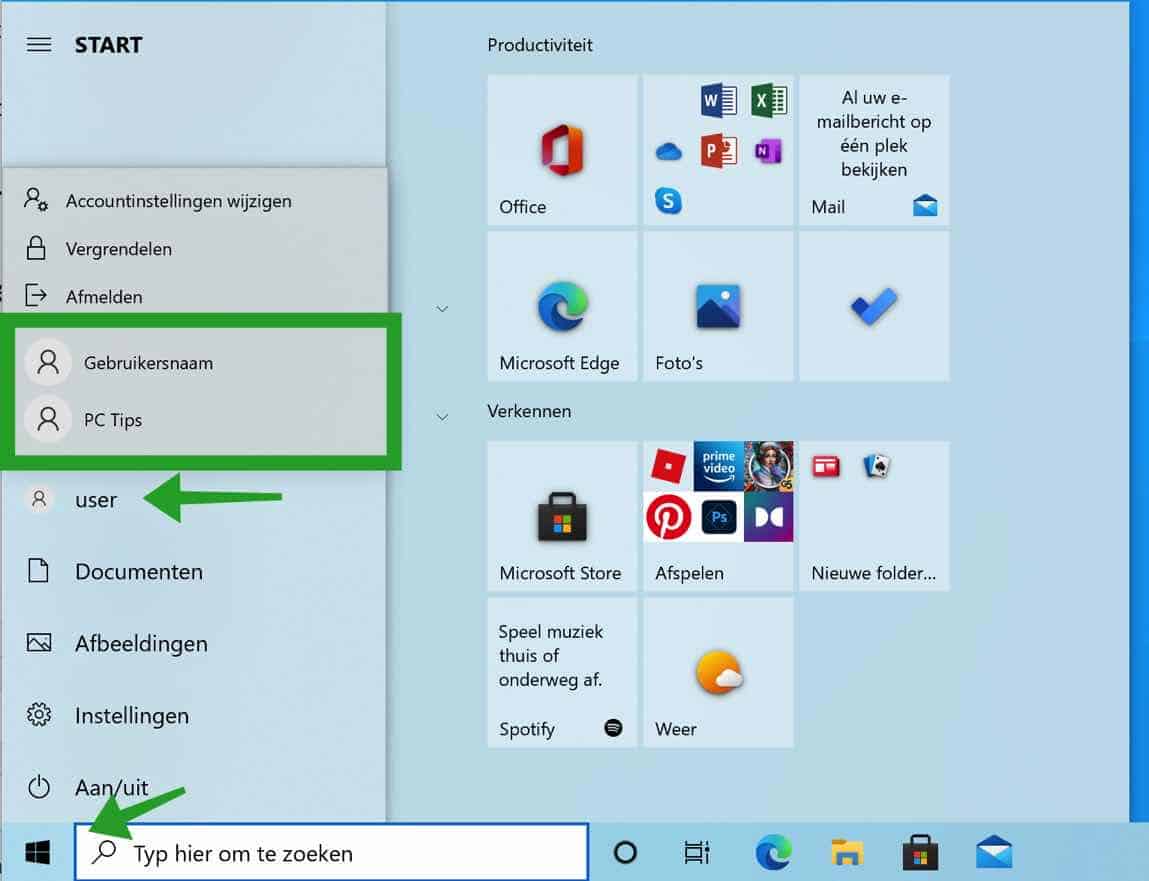Open the Weer weather app tile

click(716, 672)
